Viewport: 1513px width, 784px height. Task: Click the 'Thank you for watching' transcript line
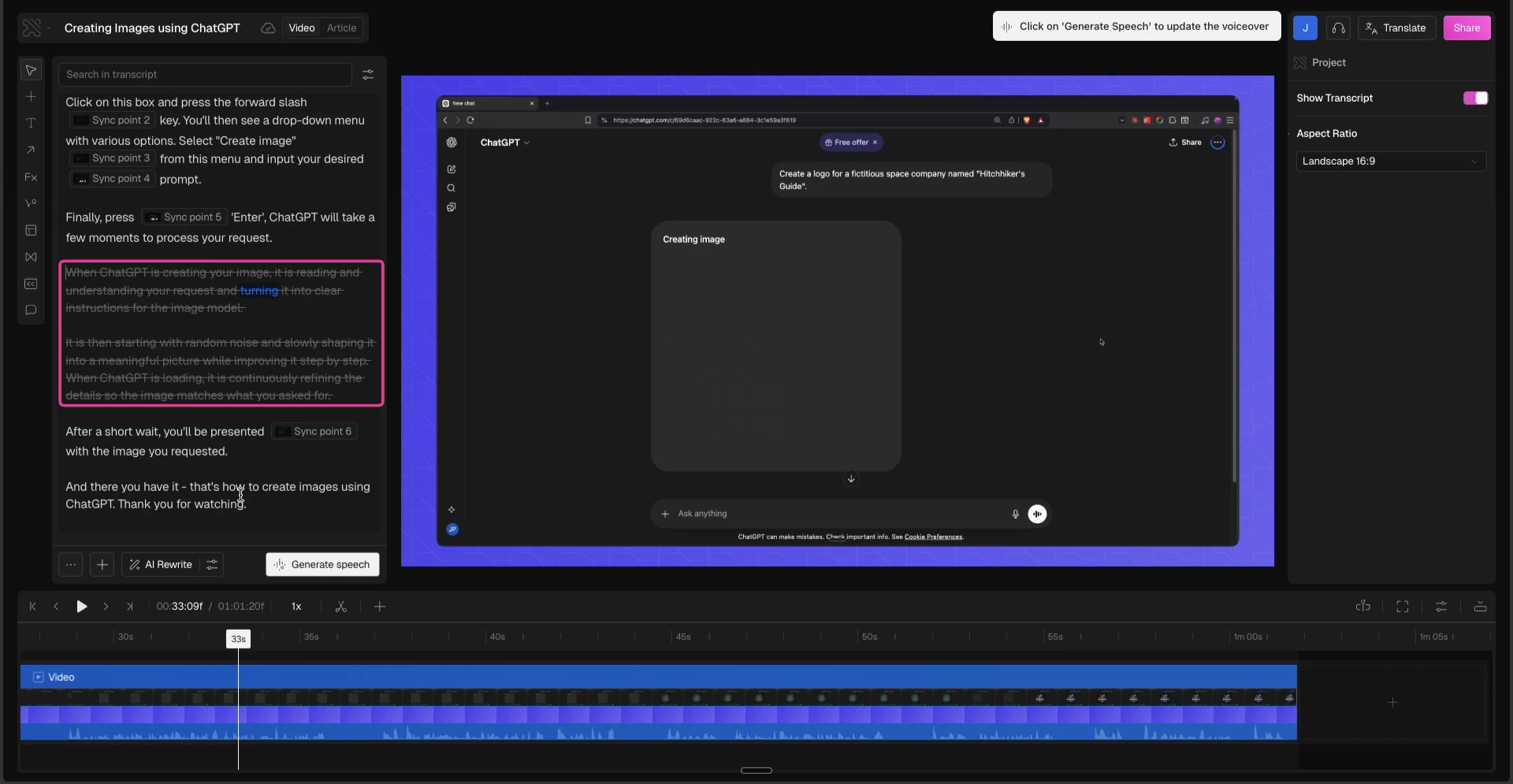click(x=182, y=504)
